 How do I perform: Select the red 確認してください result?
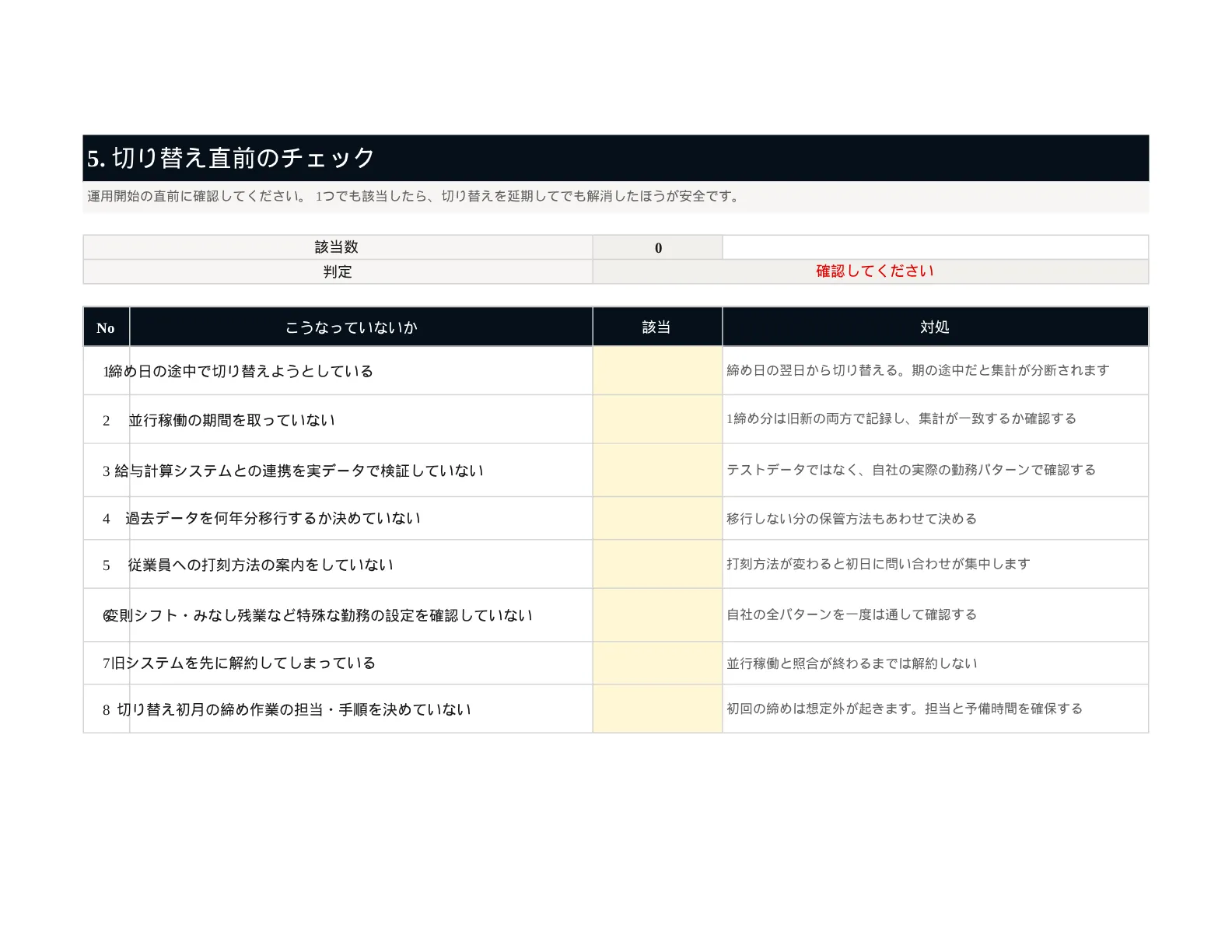coord(874,271)
